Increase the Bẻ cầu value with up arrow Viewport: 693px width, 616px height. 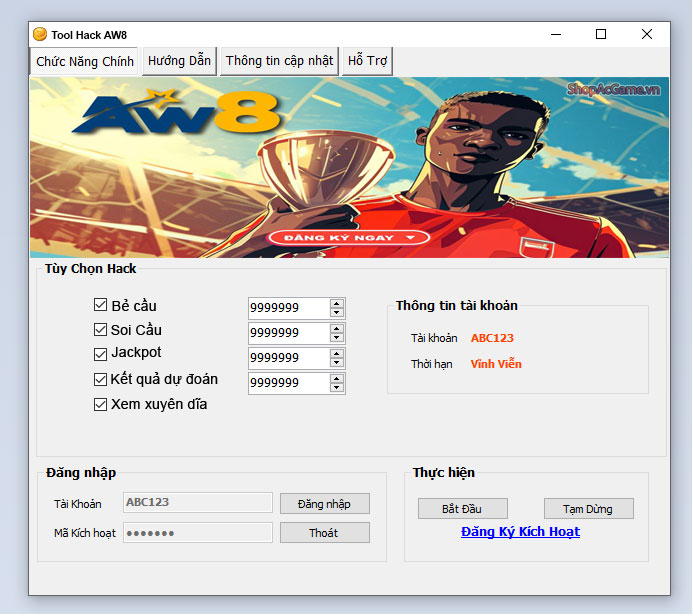tap(337, 304)
